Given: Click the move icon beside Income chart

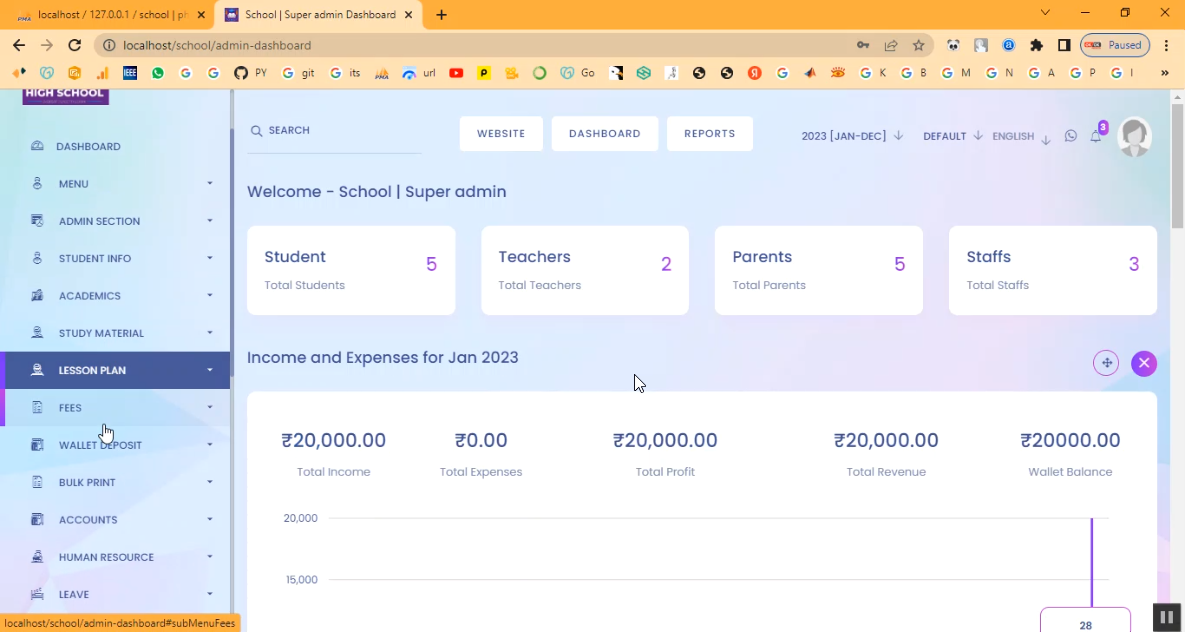Looking at the screenshot, I should click(1106, 363).
